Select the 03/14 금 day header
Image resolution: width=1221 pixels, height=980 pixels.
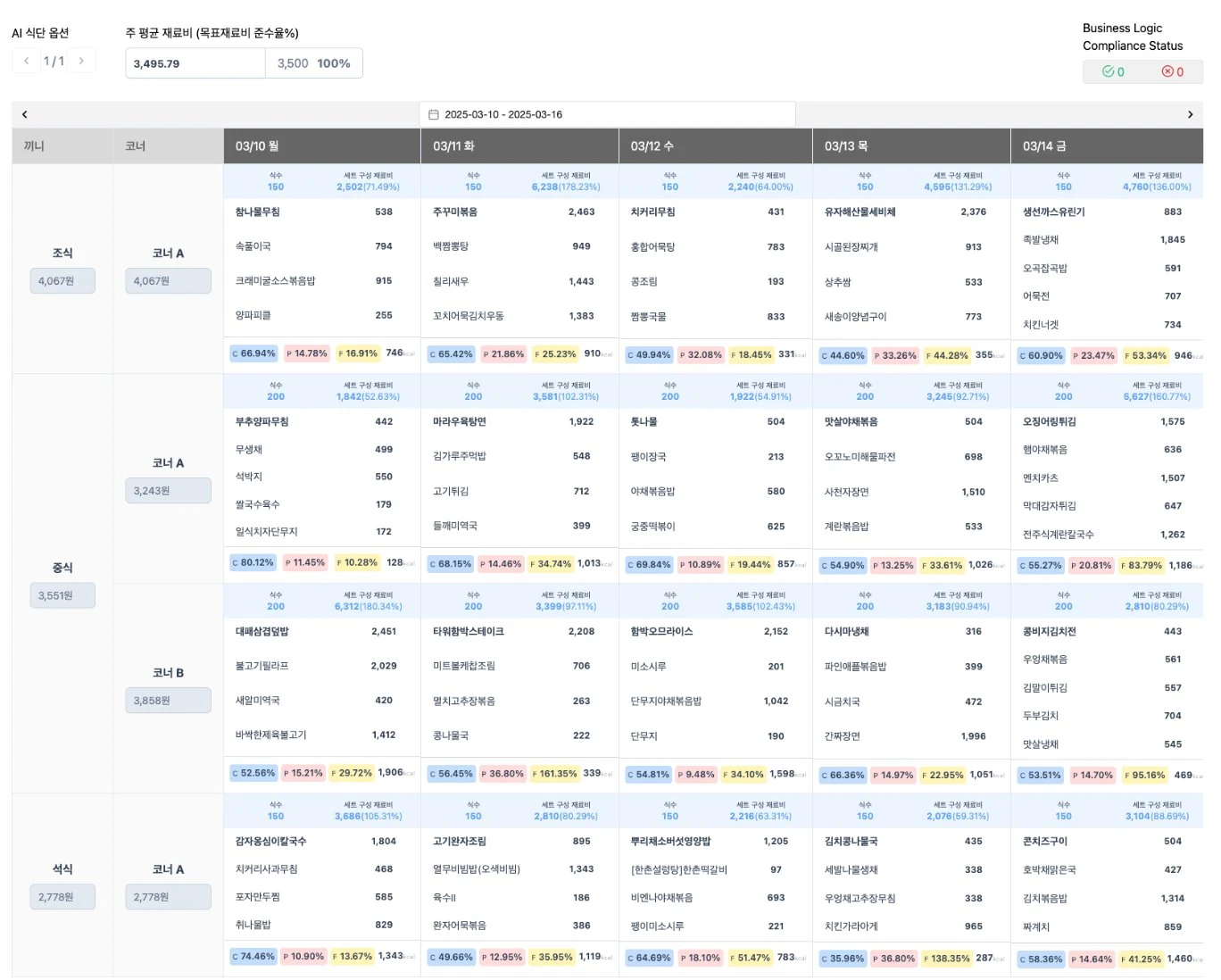[x=1107, y=145]
